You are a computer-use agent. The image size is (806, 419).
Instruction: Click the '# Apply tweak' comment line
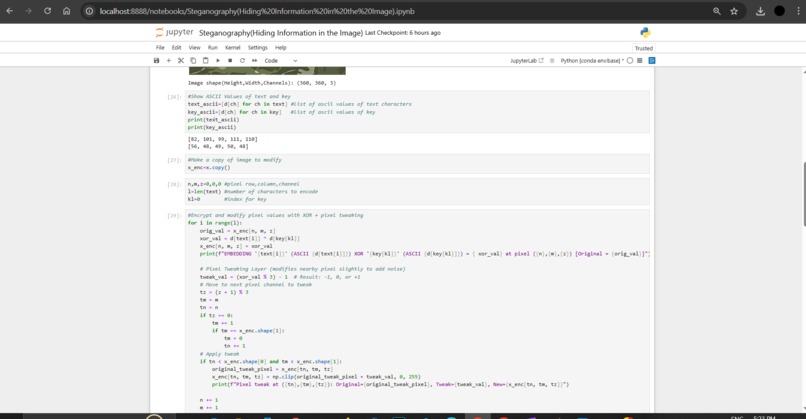click(219, 354)
